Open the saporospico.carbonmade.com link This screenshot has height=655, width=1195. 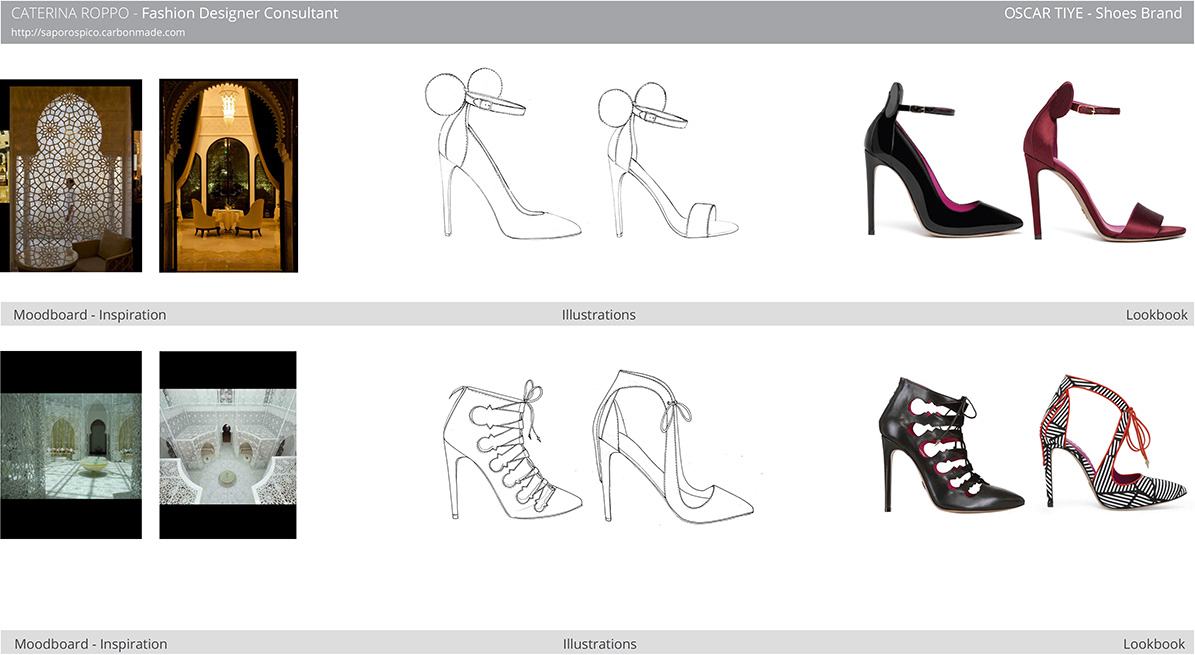[x=98, y=33]
